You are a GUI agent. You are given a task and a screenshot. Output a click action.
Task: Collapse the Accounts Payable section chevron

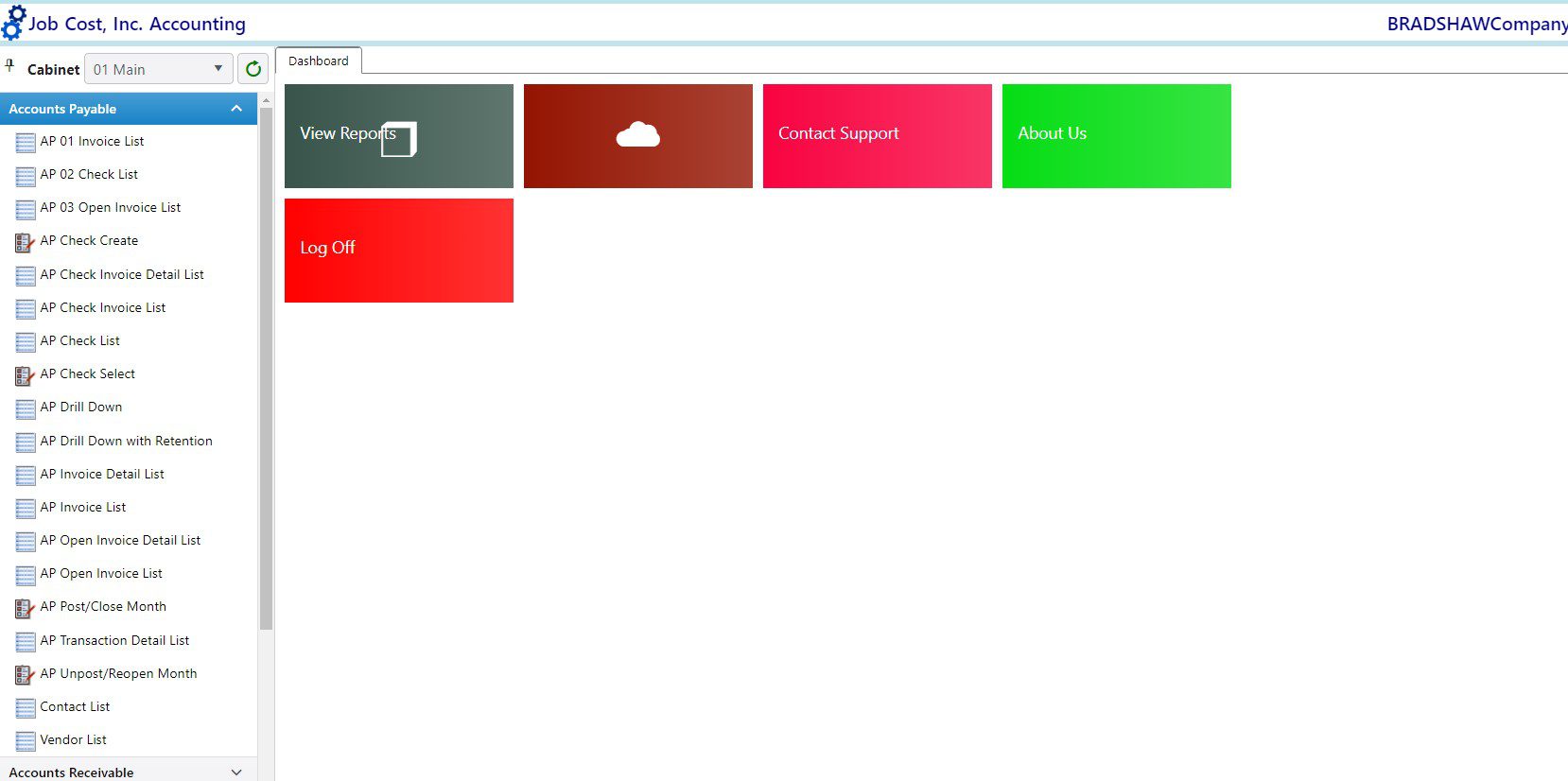(x=236, y=109)
